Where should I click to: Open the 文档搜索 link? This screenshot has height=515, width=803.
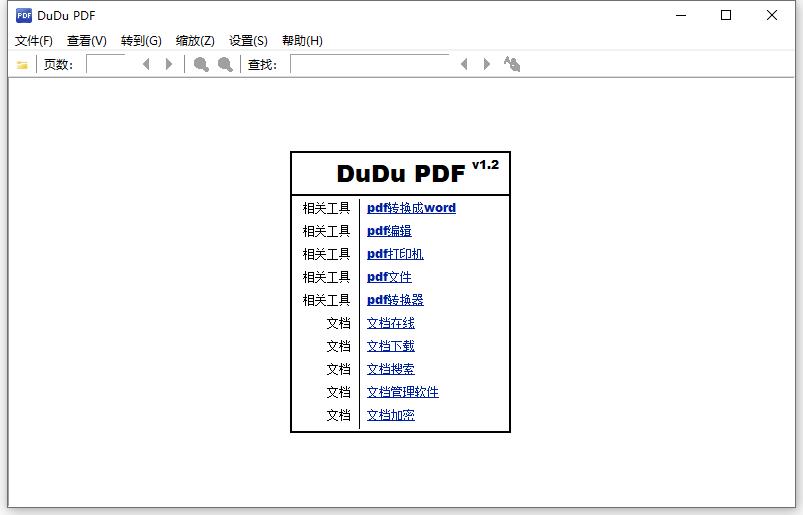coord(391,369)
